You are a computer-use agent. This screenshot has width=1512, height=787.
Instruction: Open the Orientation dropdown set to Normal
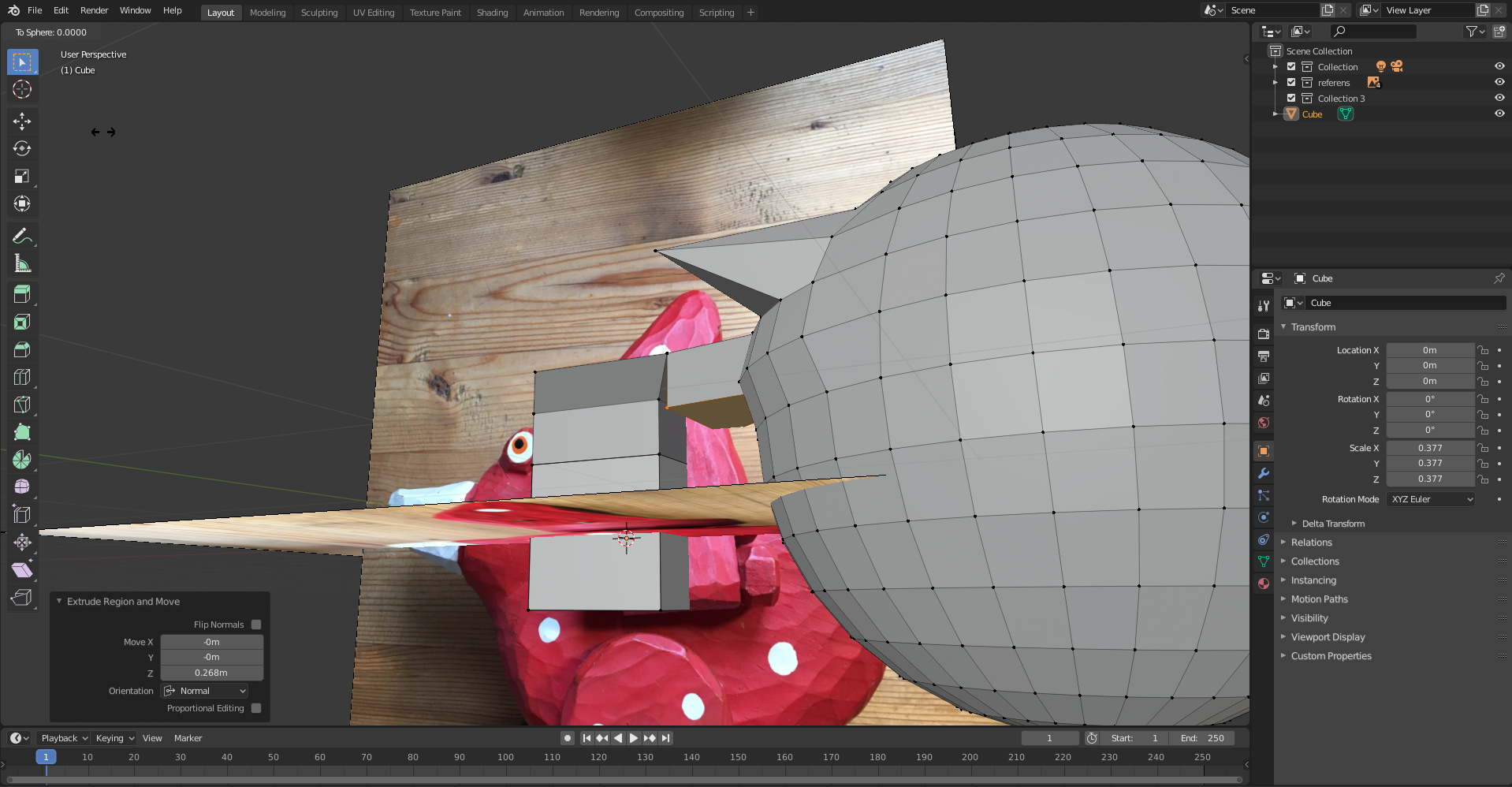tap(205, 691)
